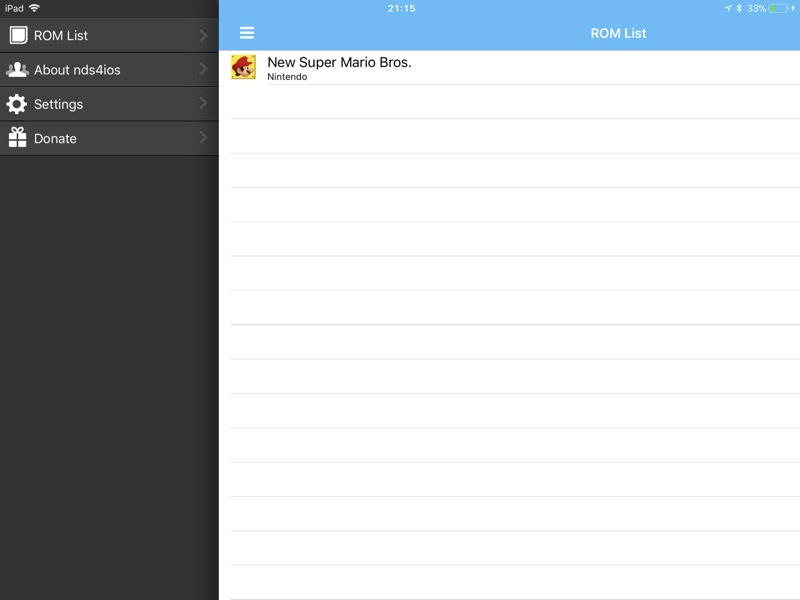Tap the battery indicator icon

click(778, 8)
